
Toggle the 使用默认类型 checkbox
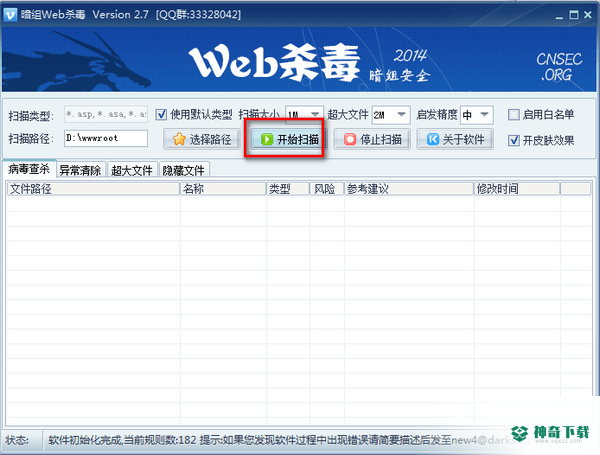point(161,114)
